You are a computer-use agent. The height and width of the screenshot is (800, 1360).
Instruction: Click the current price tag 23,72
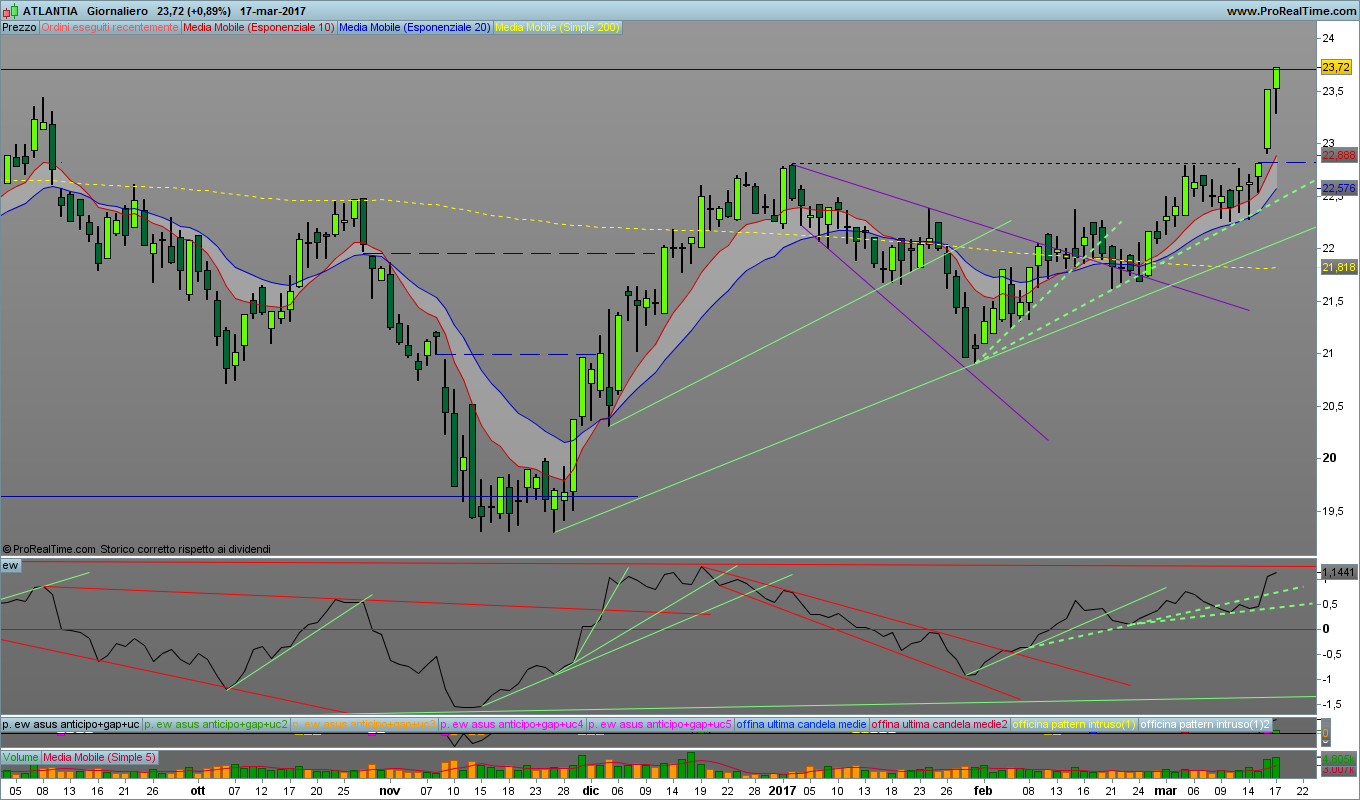(x=1335, y=68)
